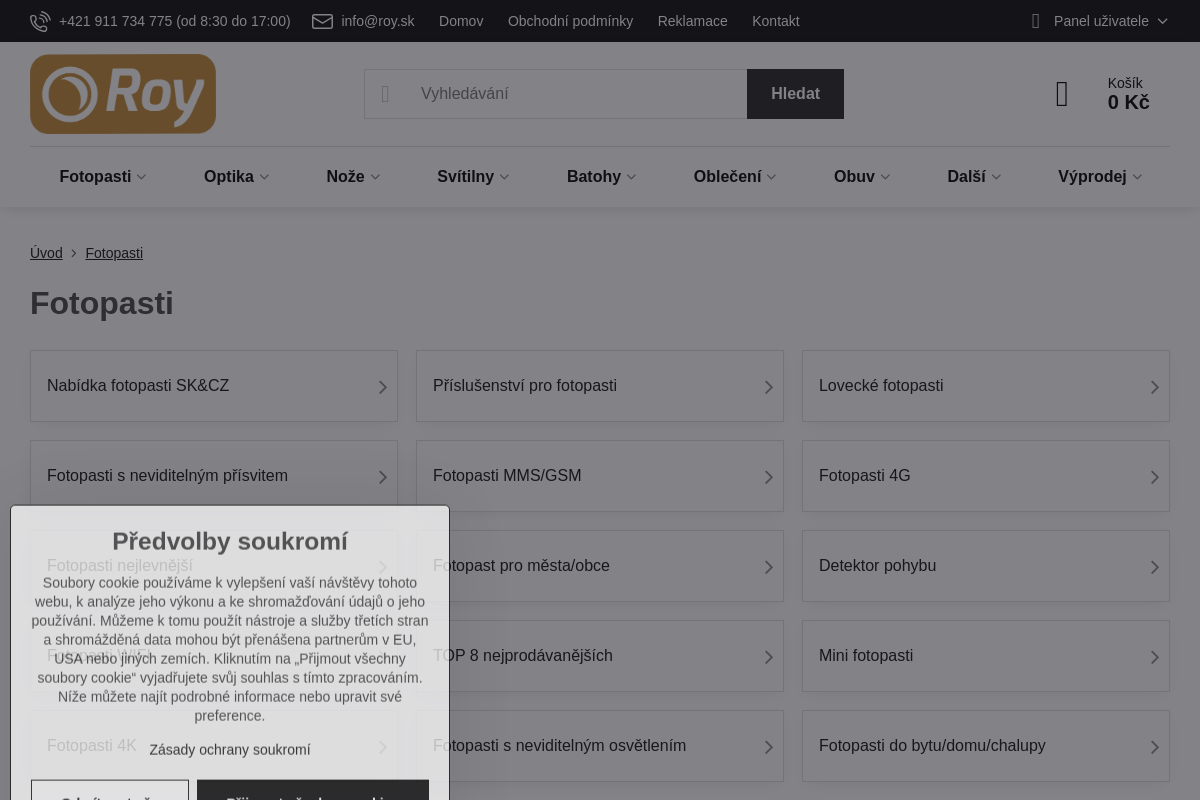The width and height of the screenshot is (1200, 800).
Task: Click arrow on Fotopasti MMS/GSM tile
Action: pyautogui.click(x=768, y=477)
